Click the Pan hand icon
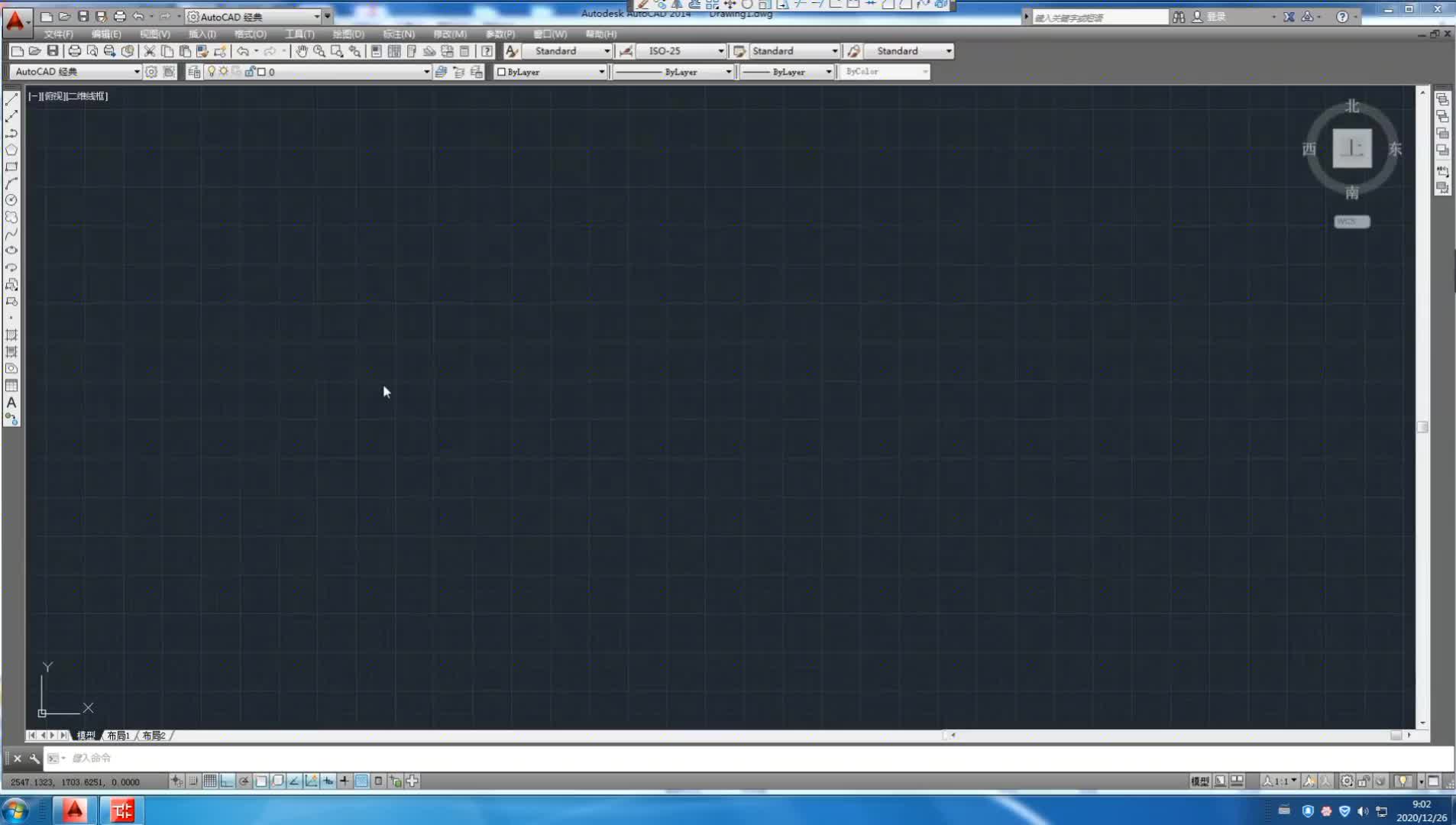Screen dimensions: 1456x825 click(302, 51)
